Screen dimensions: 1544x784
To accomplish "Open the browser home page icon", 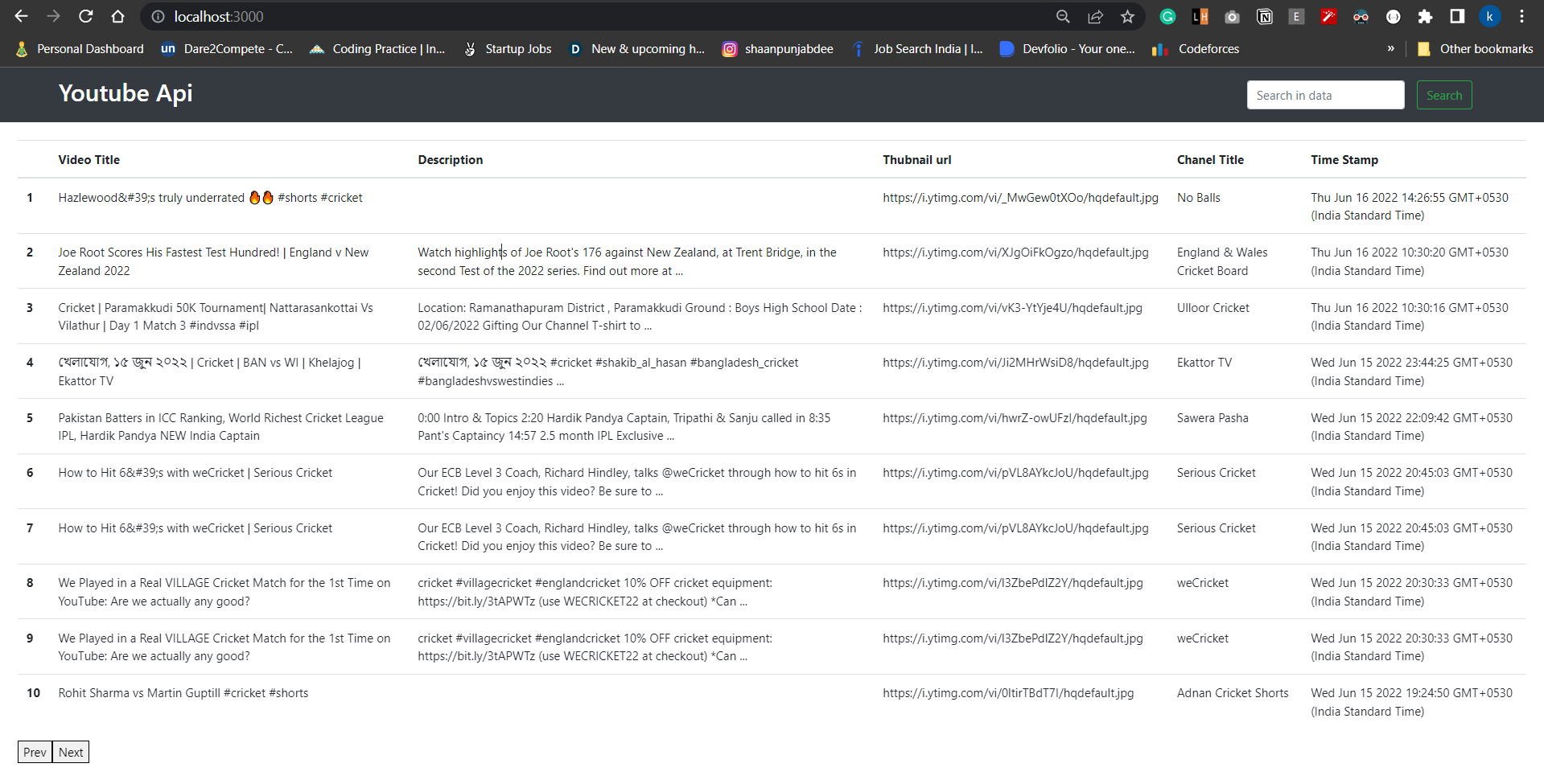I will click(x=118, y=16).
